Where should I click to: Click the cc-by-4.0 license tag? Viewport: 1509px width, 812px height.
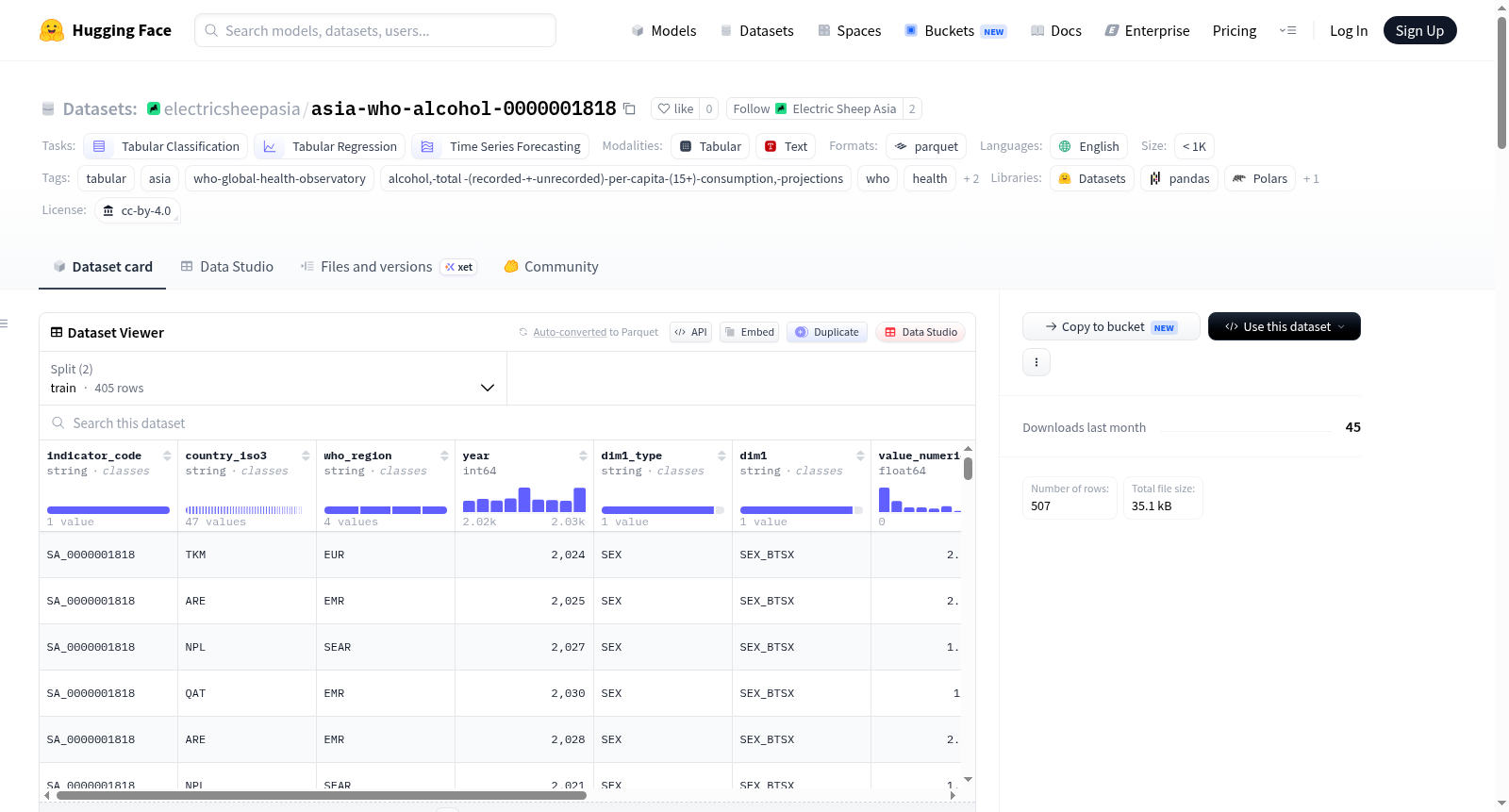[x=138, y=210]
